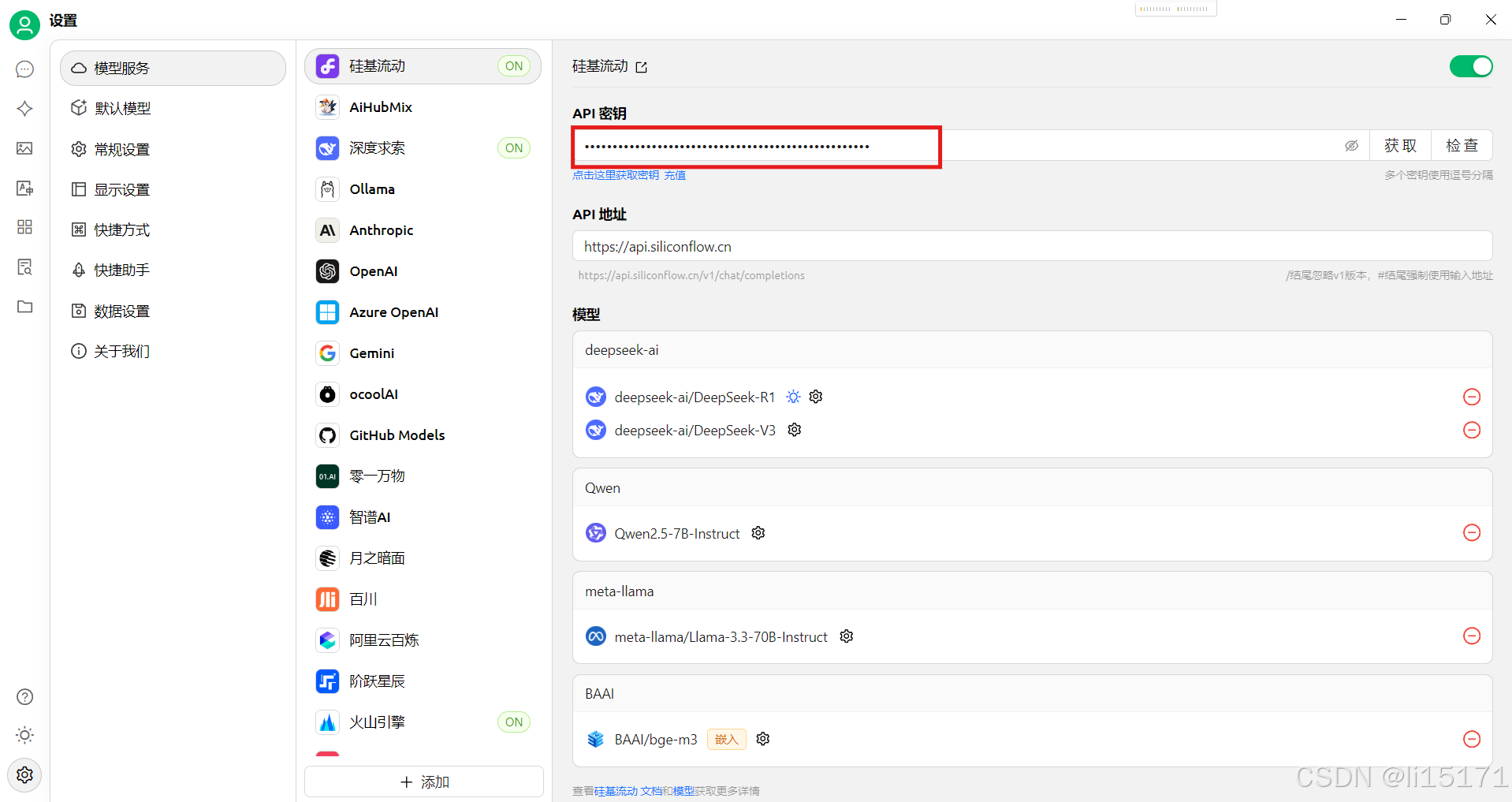
Task: Open 常规设置 settings section
Action: [x=173, y=149]
